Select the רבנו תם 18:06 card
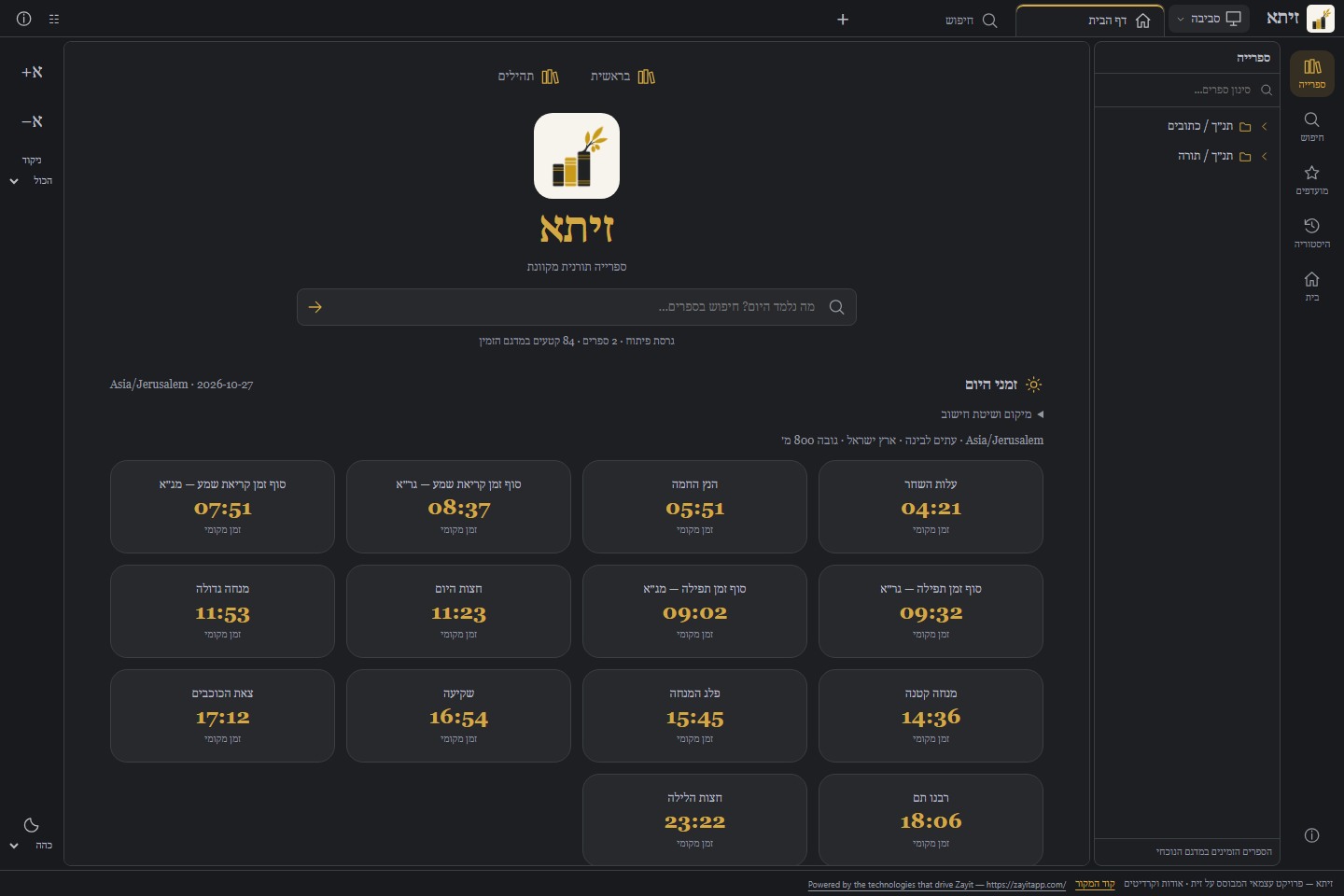 pos(931,819)
